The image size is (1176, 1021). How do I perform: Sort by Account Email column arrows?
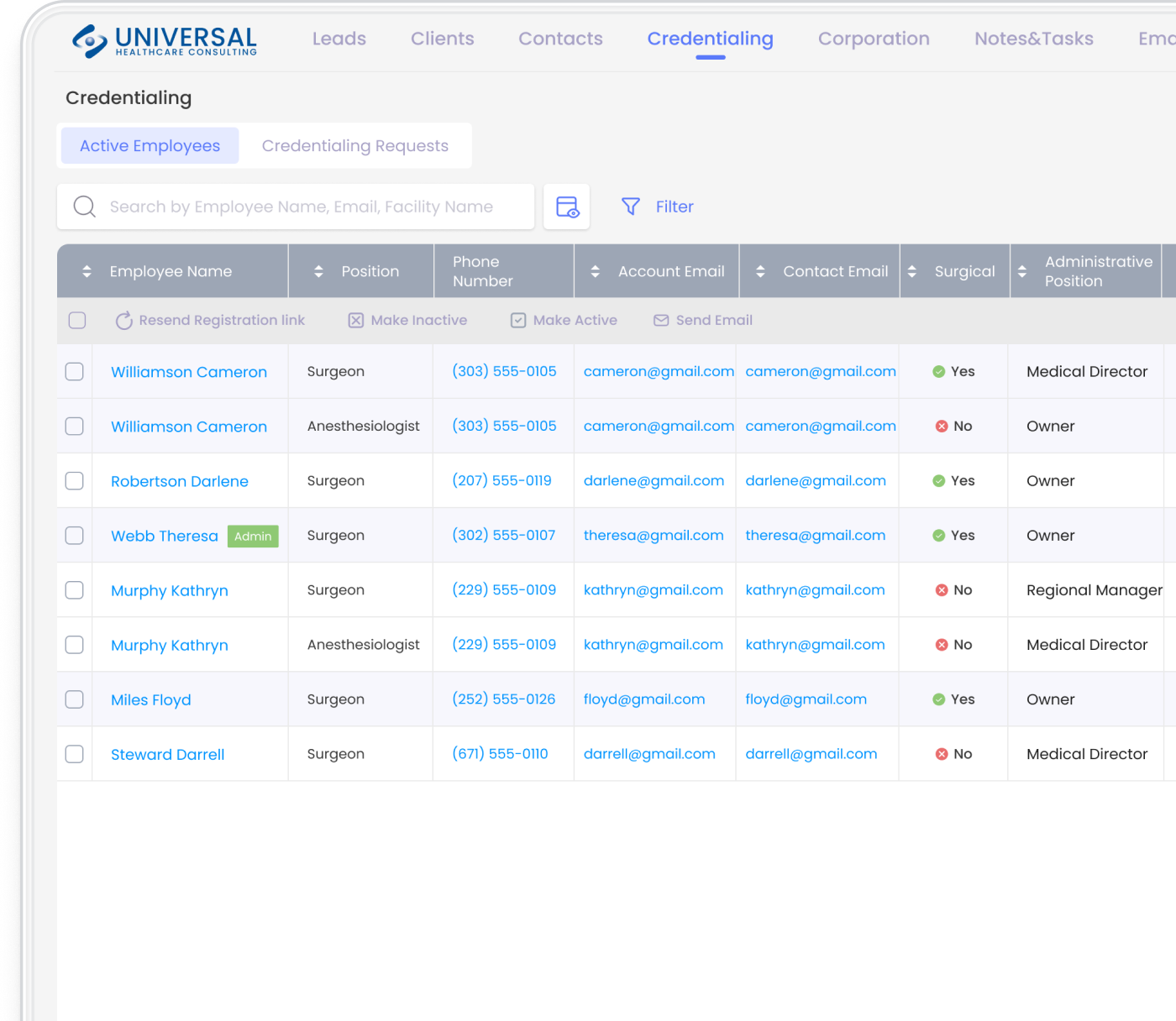(596, 271)
